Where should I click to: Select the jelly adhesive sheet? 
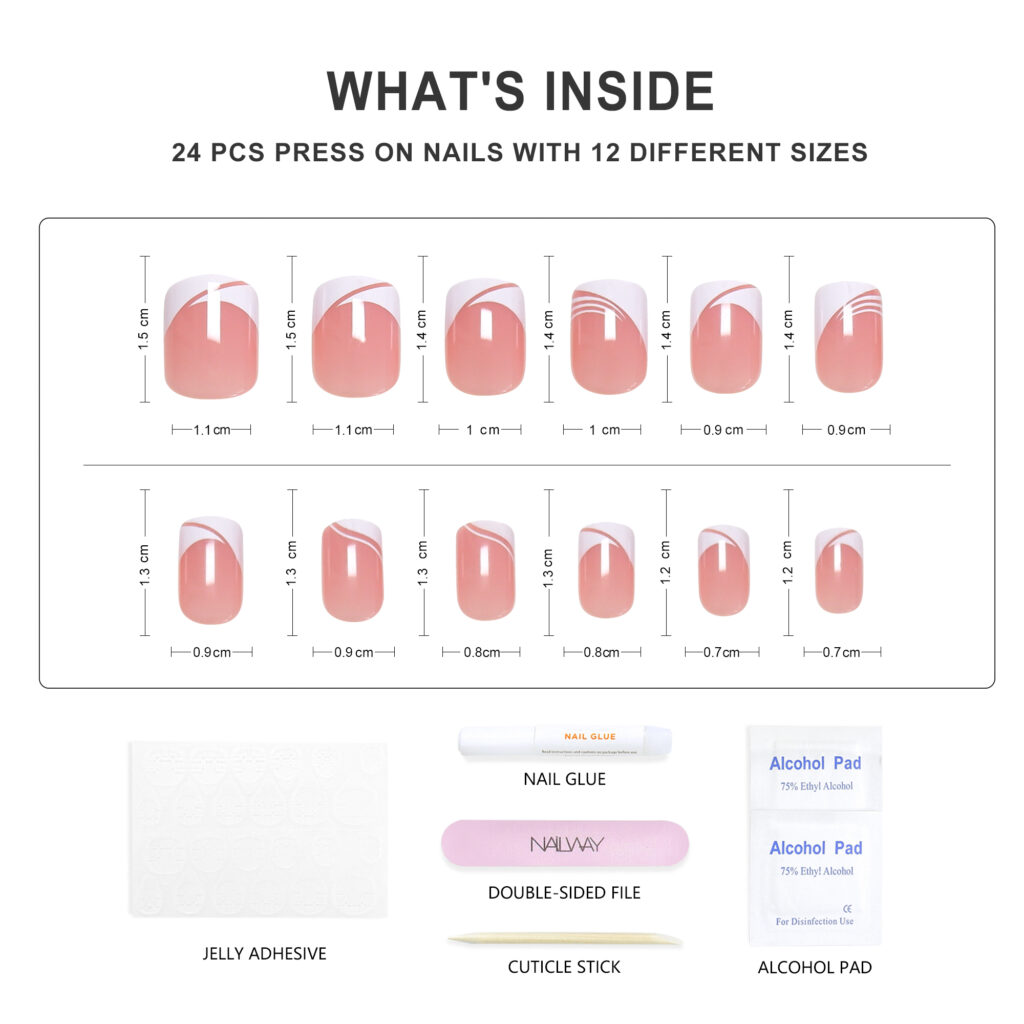(258, 829)
